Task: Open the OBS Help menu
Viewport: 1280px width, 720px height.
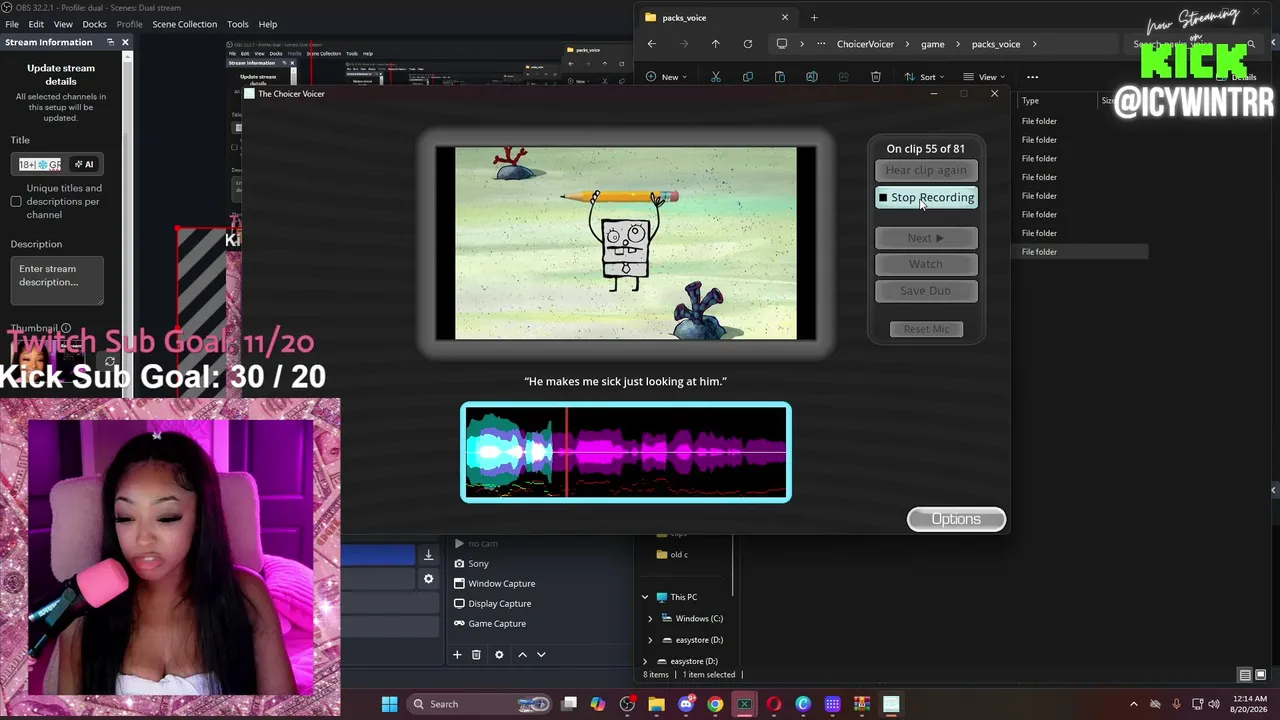Action: click(x=268, y=24)
